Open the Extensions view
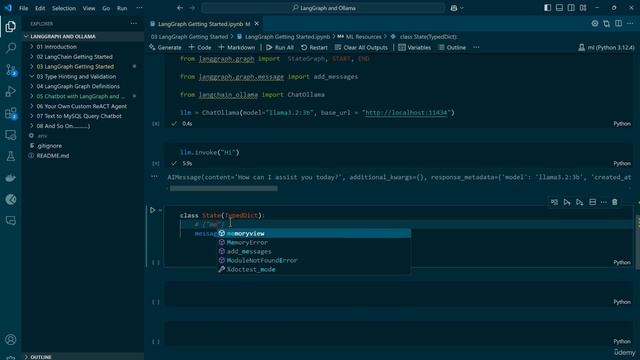 [x=11, y=113]
